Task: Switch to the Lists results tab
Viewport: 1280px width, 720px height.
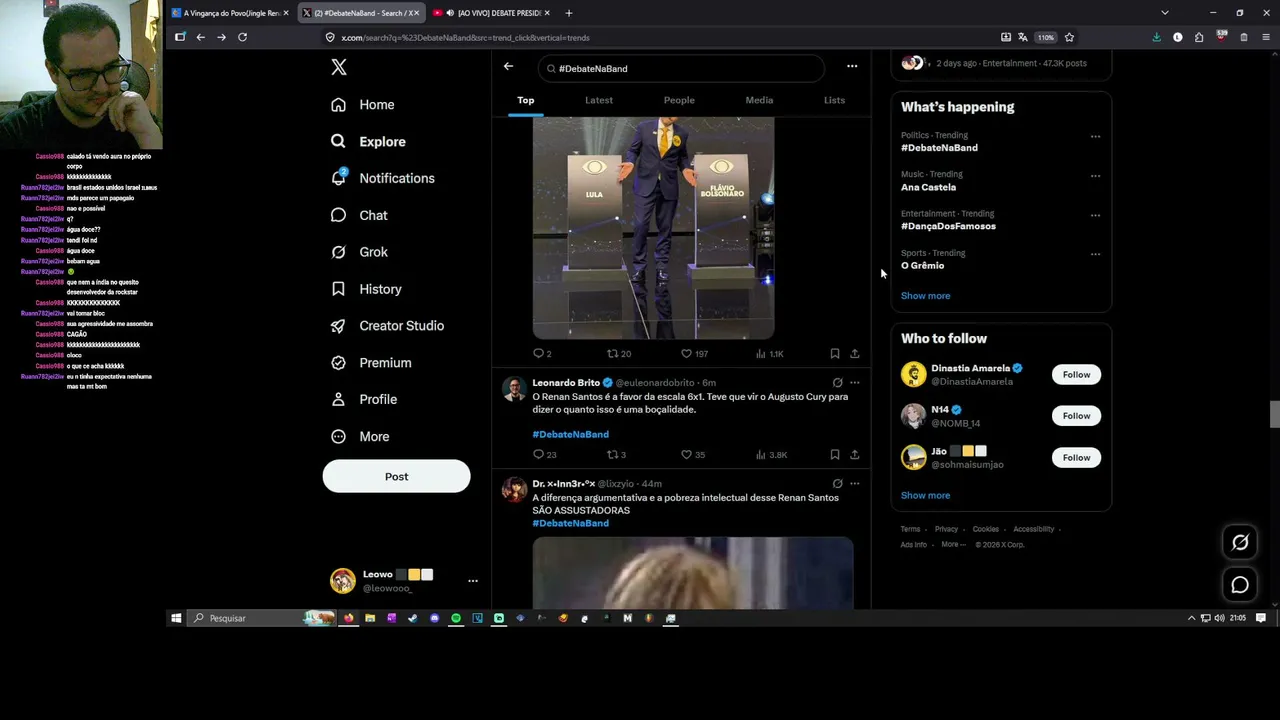Action: click(834, 100)
